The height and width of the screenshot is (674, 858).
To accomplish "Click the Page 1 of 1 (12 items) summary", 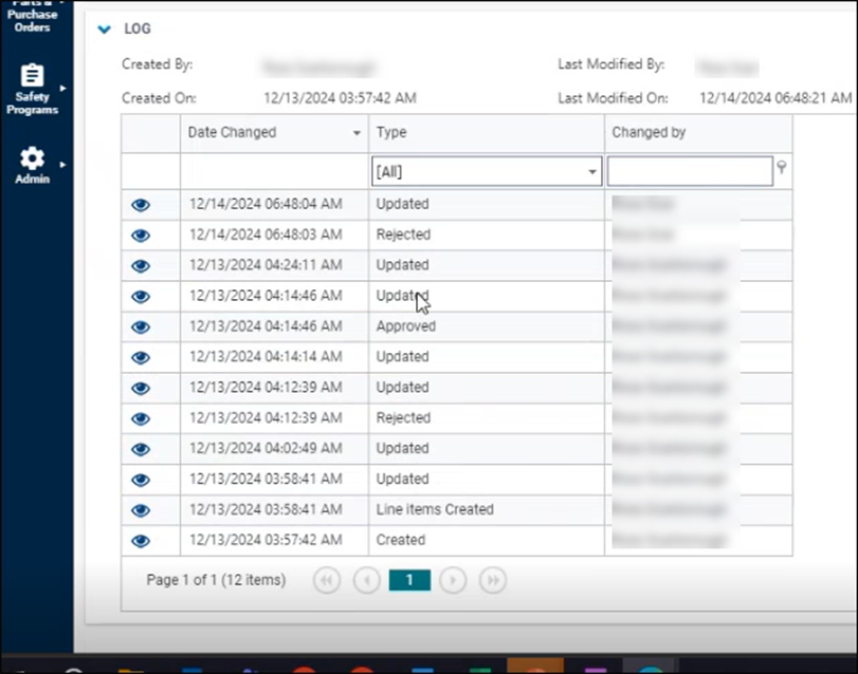I will click(216, 580).
